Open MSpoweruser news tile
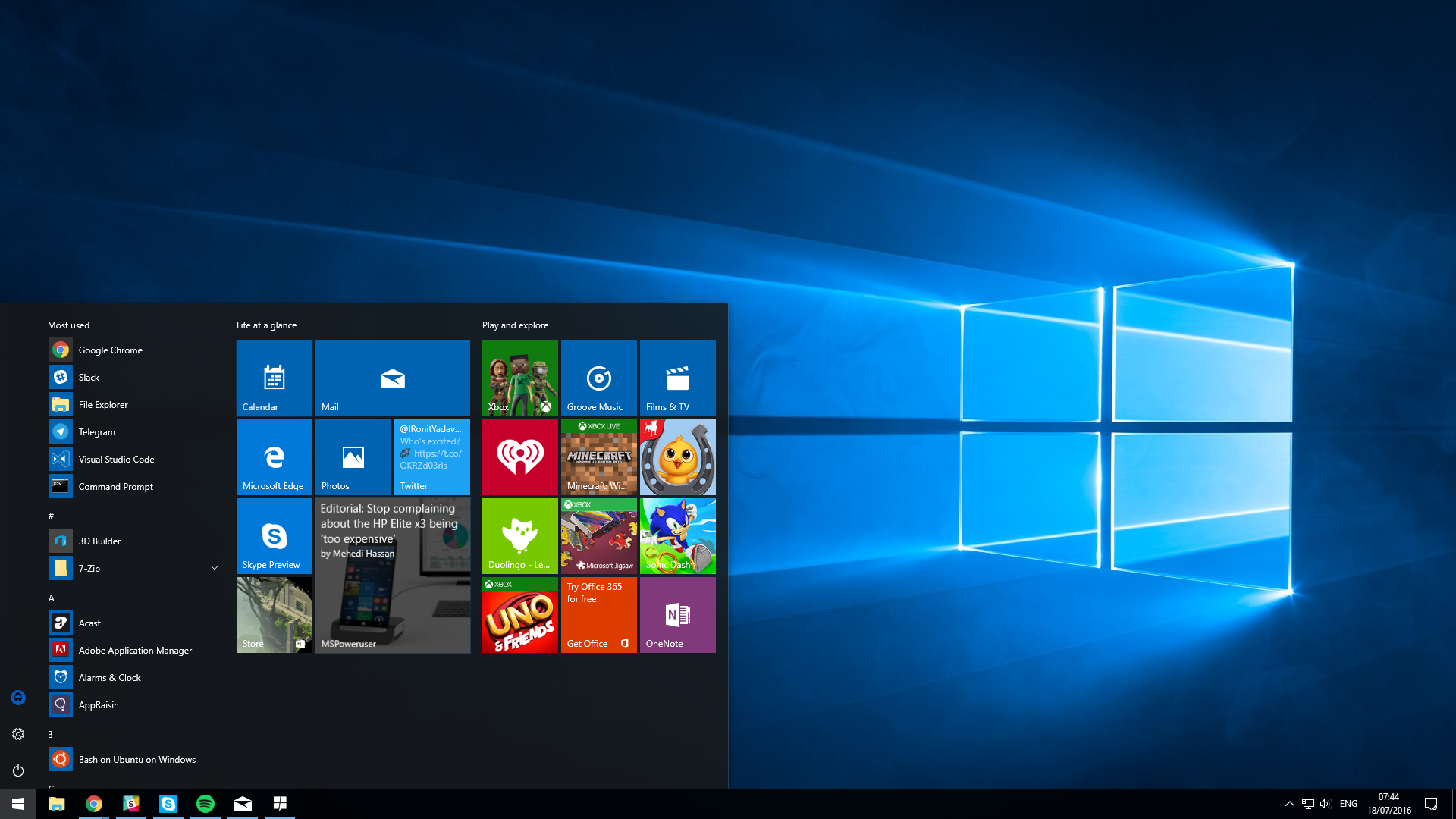 pos(393,575)
